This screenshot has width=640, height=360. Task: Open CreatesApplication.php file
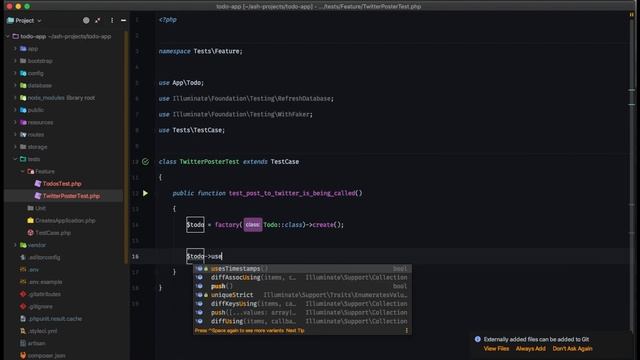tap(65, 220)
